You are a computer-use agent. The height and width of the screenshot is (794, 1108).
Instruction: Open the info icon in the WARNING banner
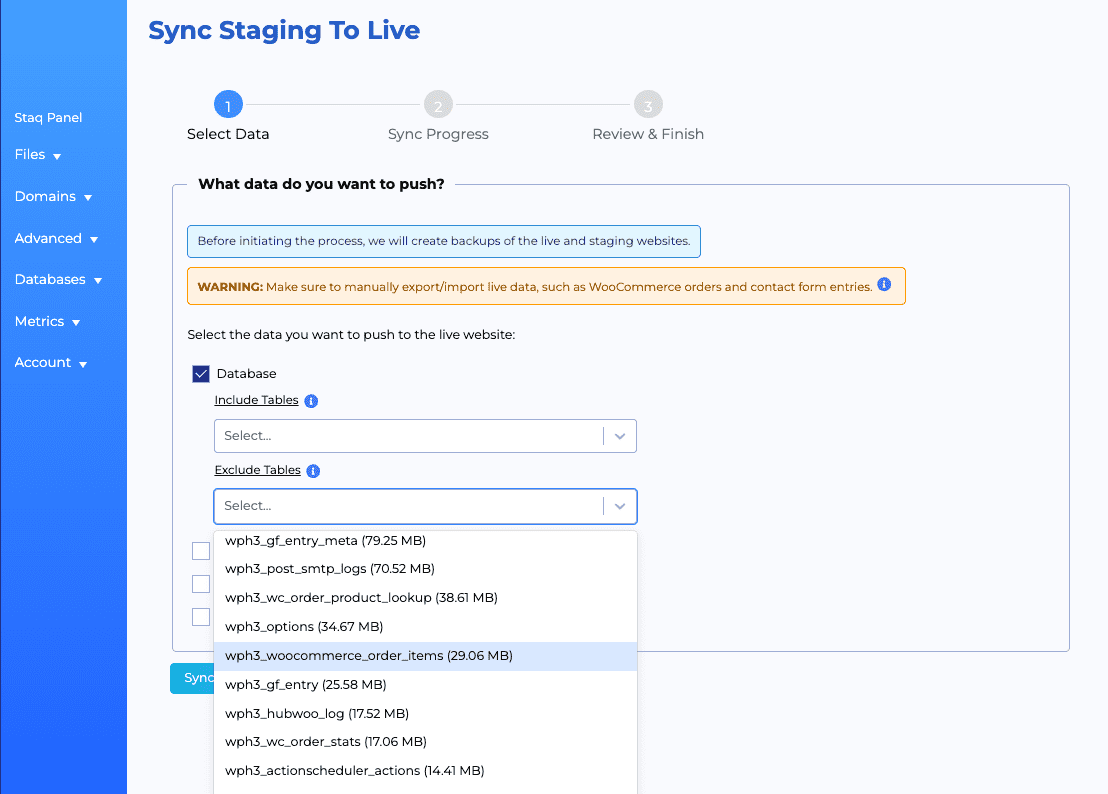(x=883, y=285)
